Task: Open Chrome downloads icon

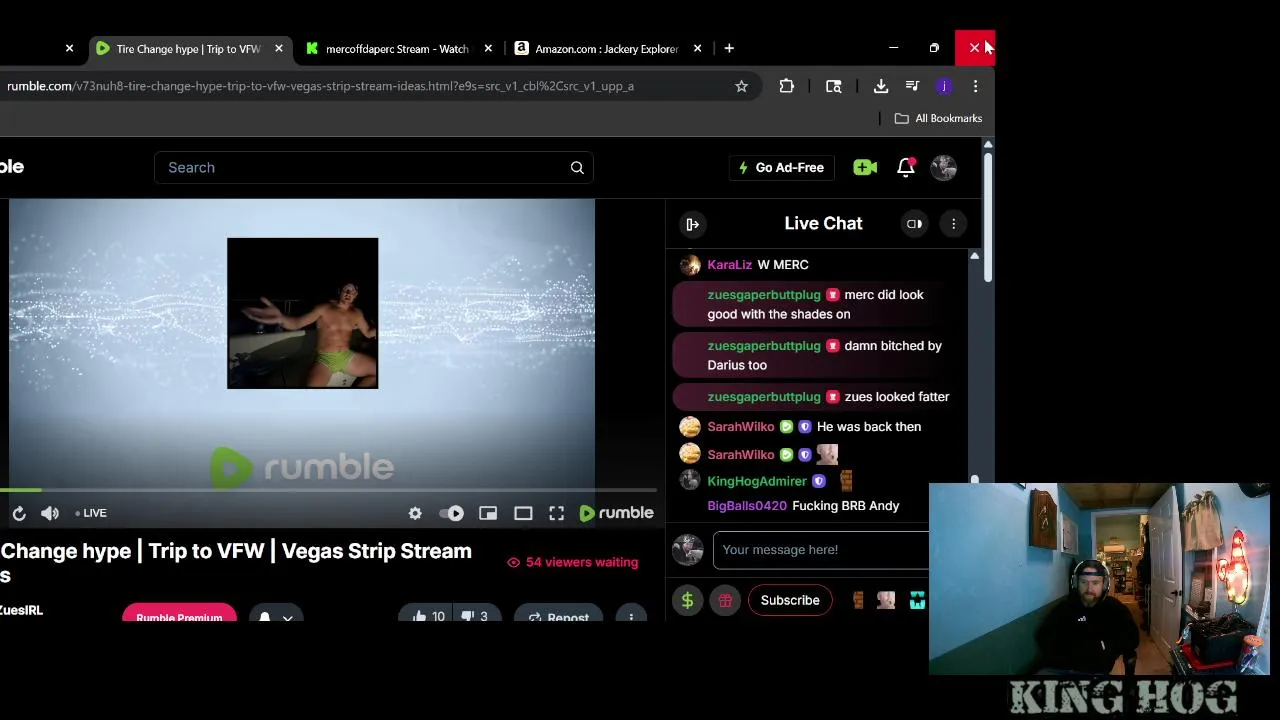Action: click(x=881, y=86)
